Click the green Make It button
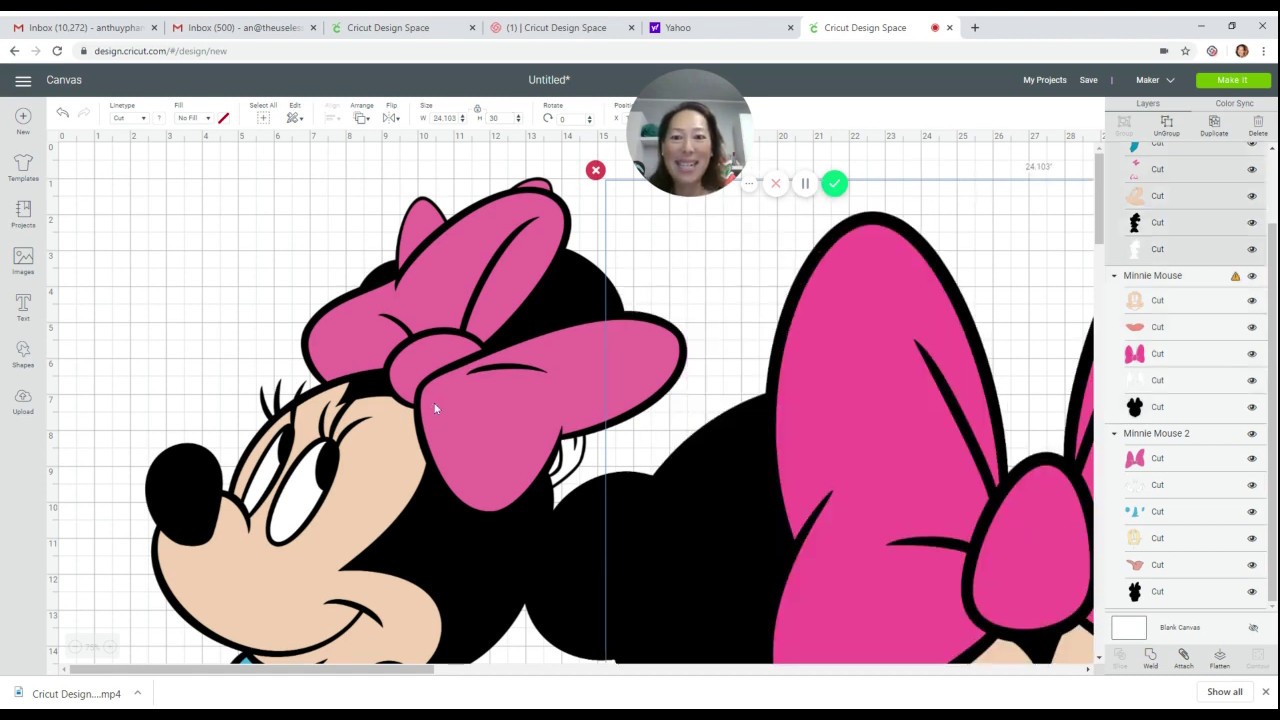The width and height of the screenshot is (1280, 720). tap(1233, 80)
